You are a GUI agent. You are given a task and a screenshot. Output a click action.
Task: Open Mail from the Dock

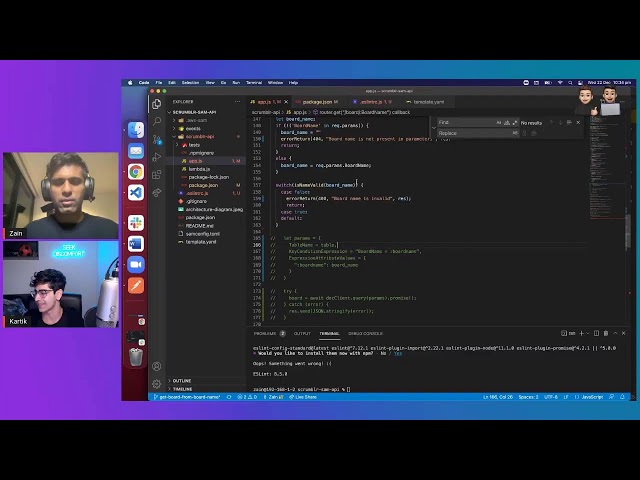tap(136, 151)
